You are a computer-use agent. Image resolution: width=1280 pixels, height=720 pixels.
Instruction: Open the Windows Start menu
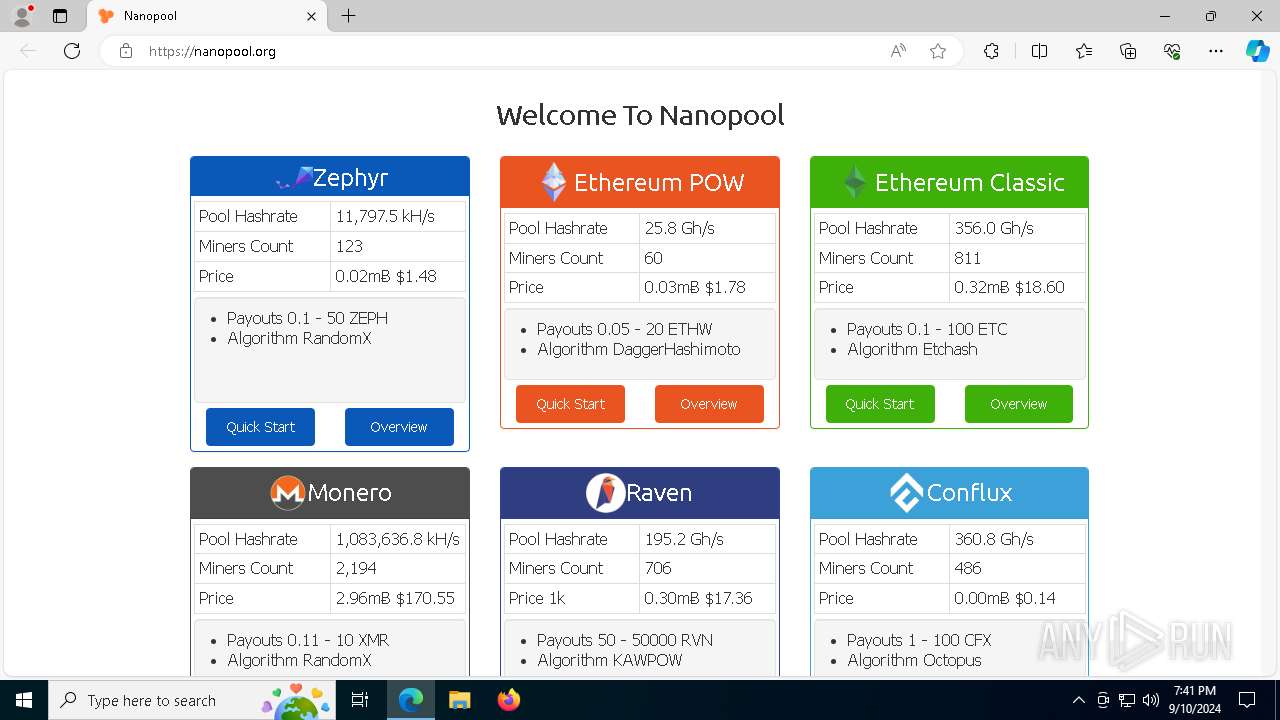(x=23, y=700)
